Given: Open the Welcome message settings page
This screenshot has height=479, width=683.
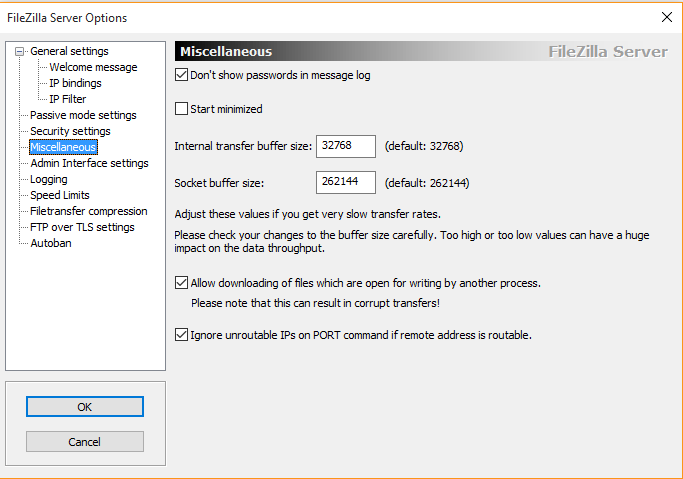Looking at the screenshot, I should (x=93, y=67).
